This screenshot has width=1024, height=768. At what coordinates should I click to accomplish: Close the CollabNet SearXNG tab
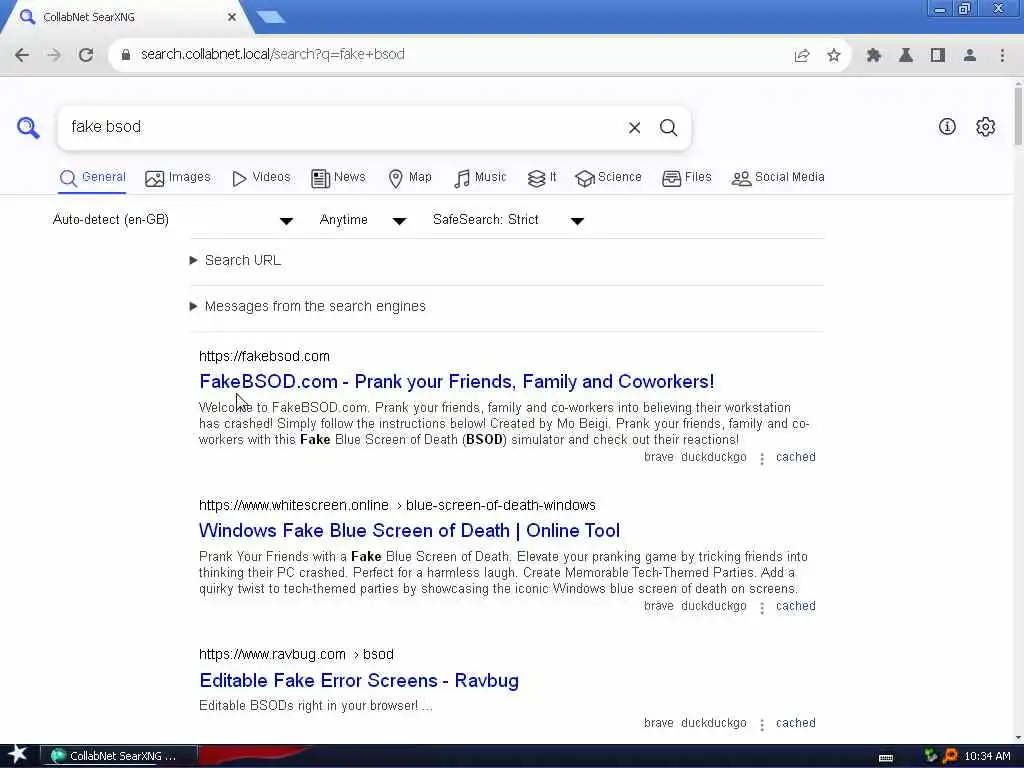point(232,17)
